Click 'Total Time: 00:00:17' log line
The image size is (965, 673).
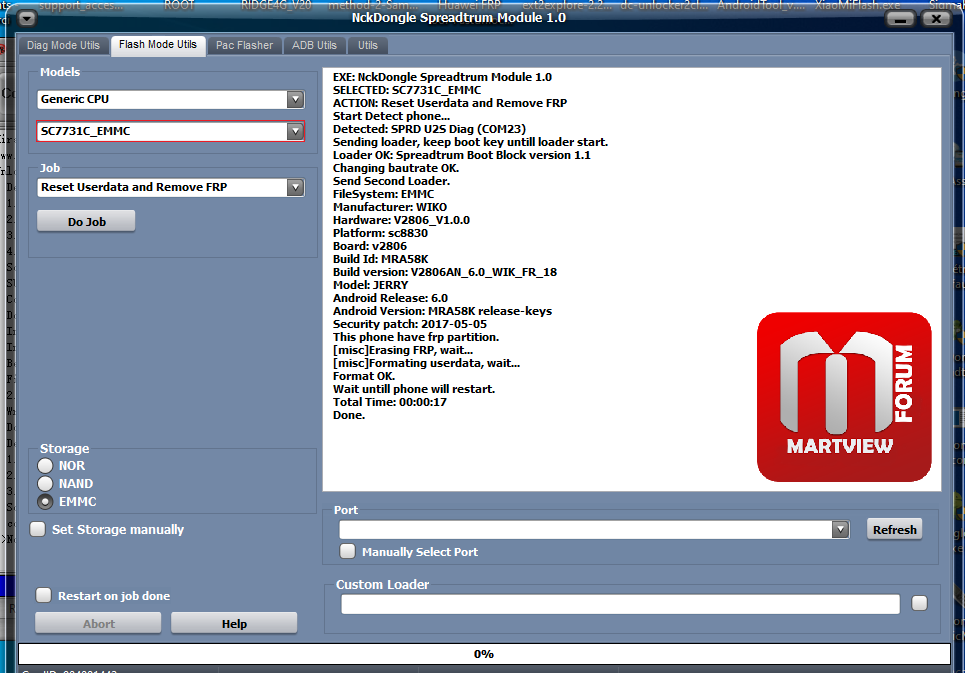(x=390, y=402)
